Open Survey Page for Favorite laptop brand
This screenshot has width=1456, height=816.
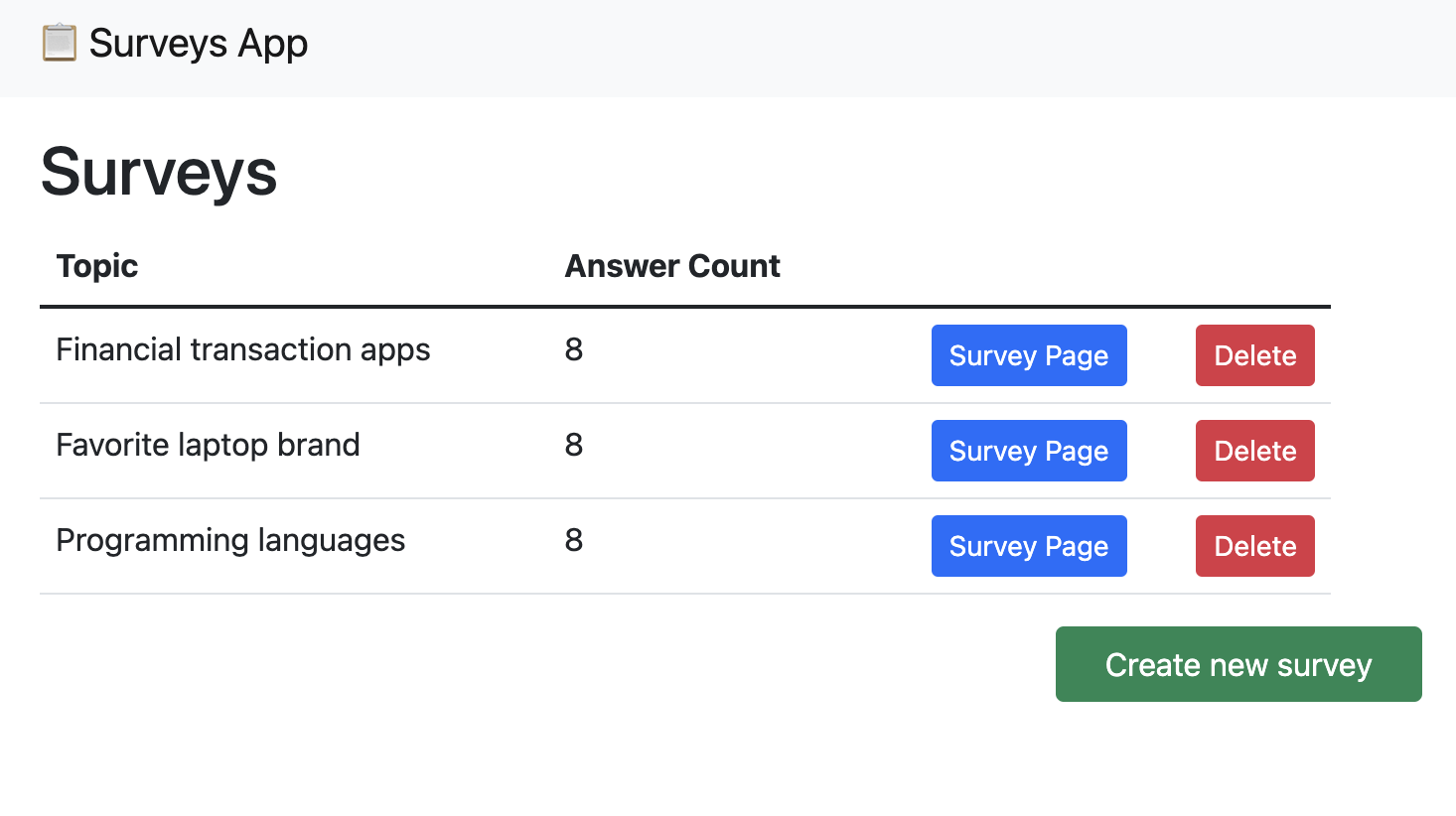[1029, 451]
